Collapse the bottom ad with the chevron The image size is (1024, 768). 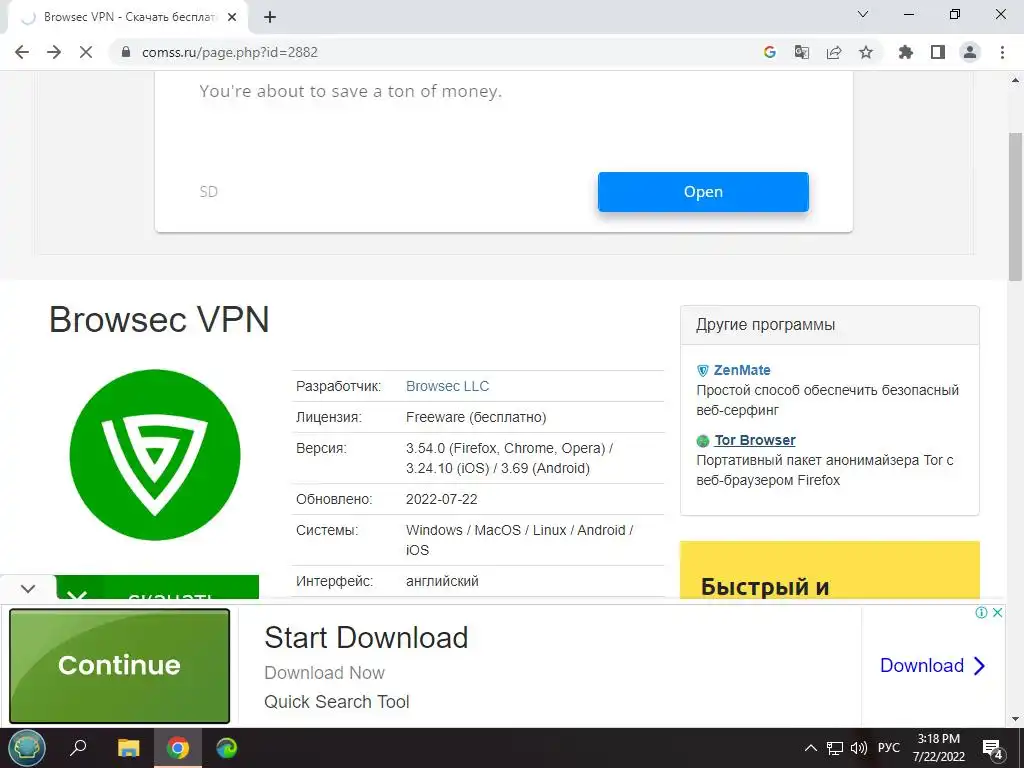point(27,589)
